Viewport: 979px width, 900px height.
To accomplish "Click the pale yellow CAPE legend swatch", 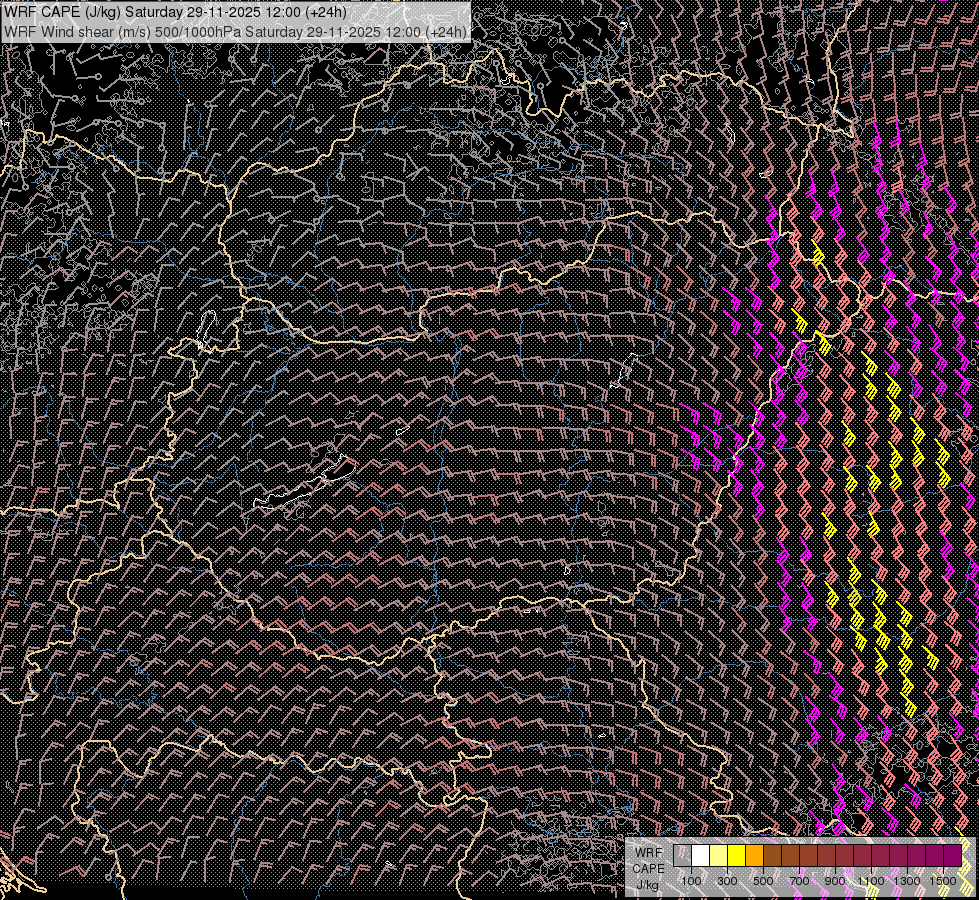I will (718, 856).
